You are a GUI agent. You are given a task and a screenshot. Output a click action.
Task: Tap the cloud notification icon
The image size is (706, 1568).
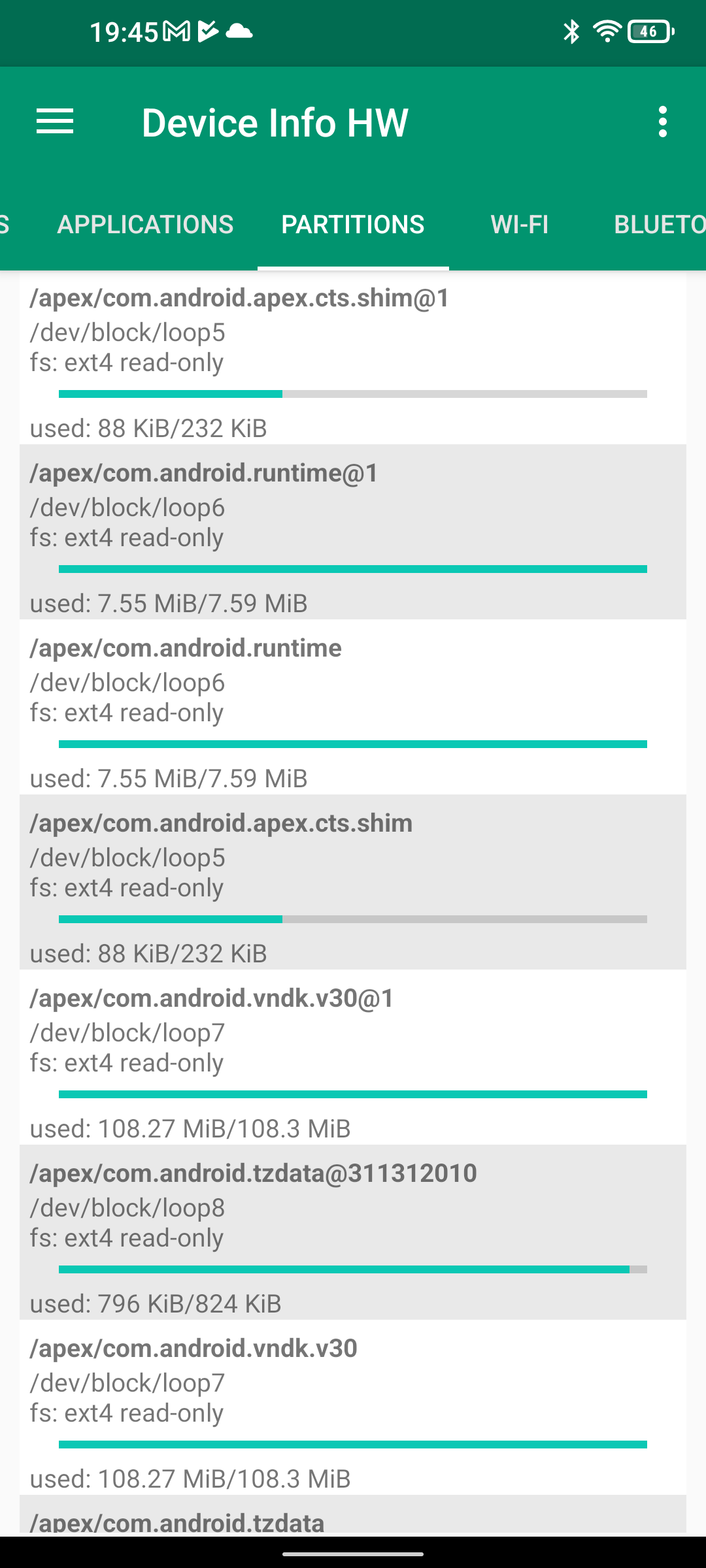click(239, 31)
